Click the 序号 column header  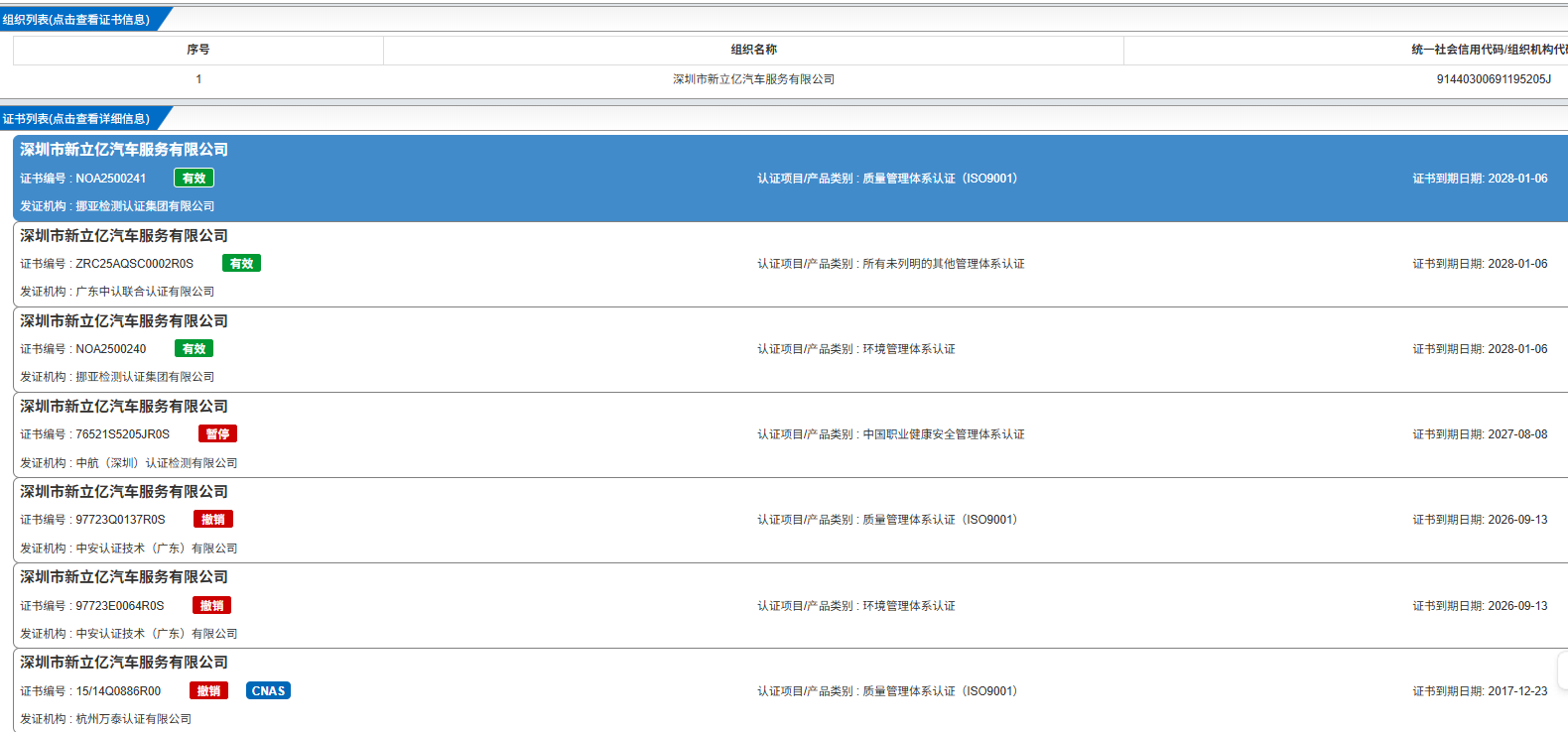coord(198,50)
